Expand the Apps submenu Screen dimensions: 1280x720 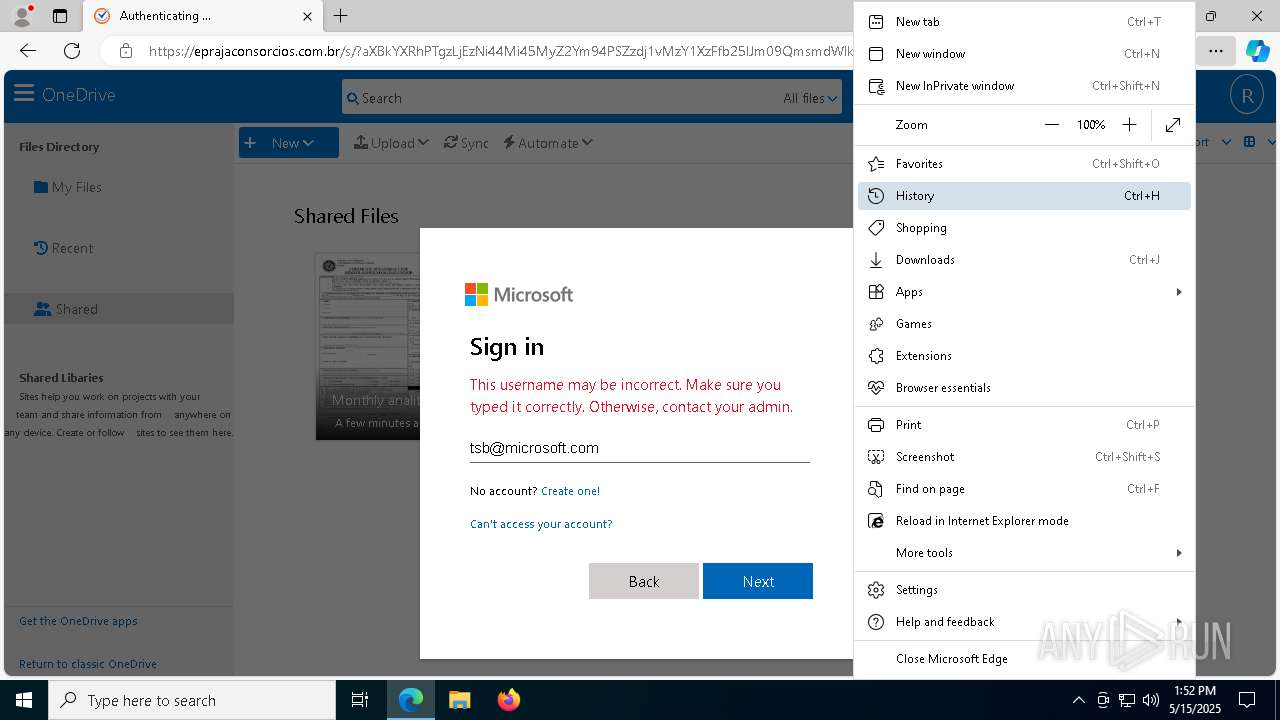click(1024, 292)
